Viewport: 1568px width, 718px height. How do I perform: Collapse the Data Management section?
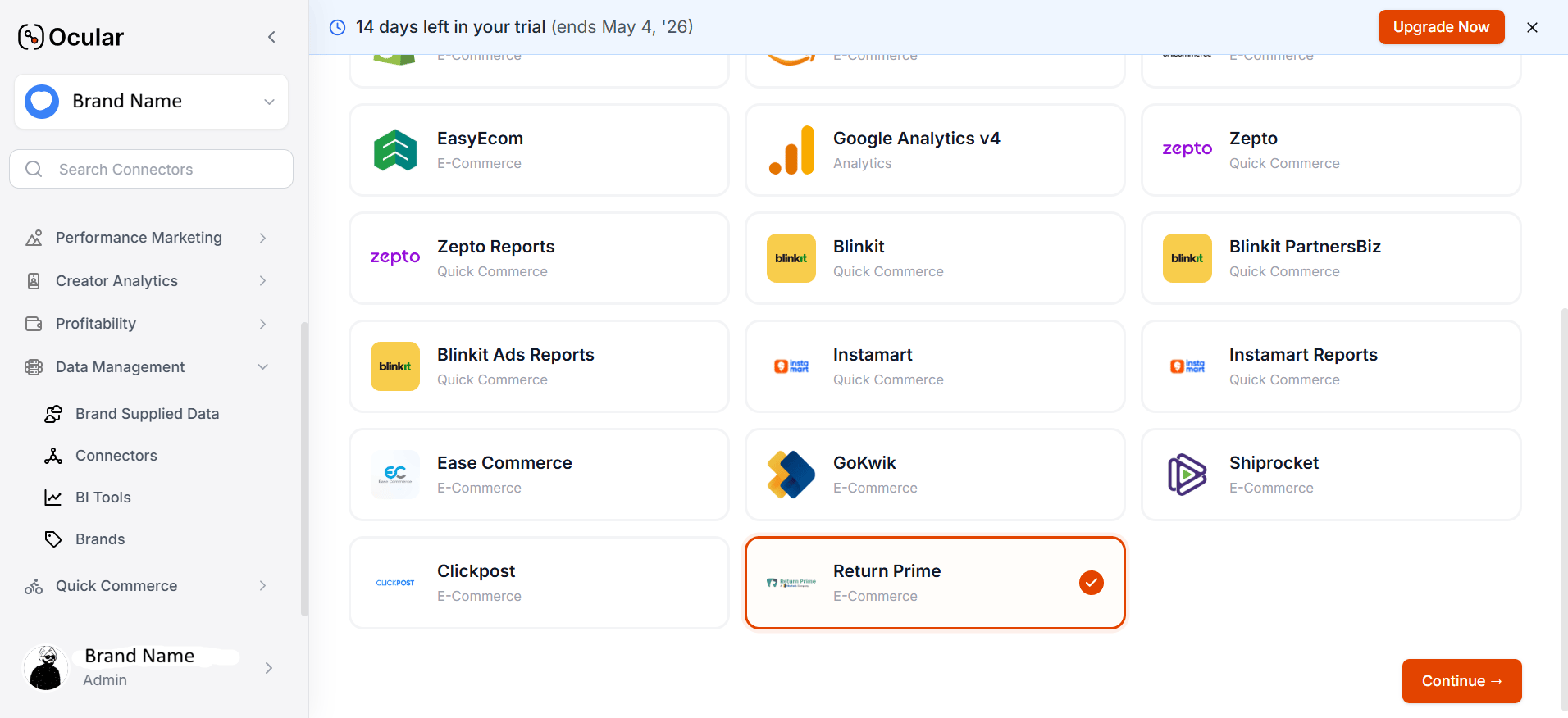[148, 367]
